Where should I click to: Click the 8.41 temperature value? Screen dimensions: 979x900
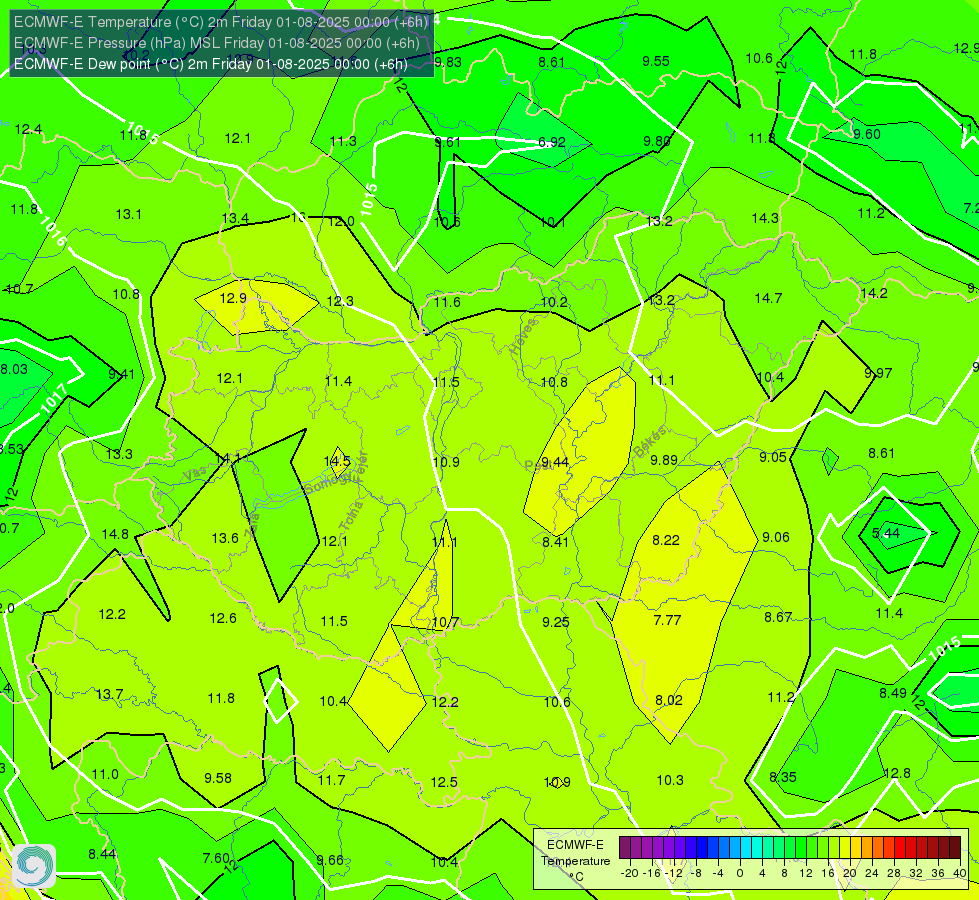(x=555, y=542)
